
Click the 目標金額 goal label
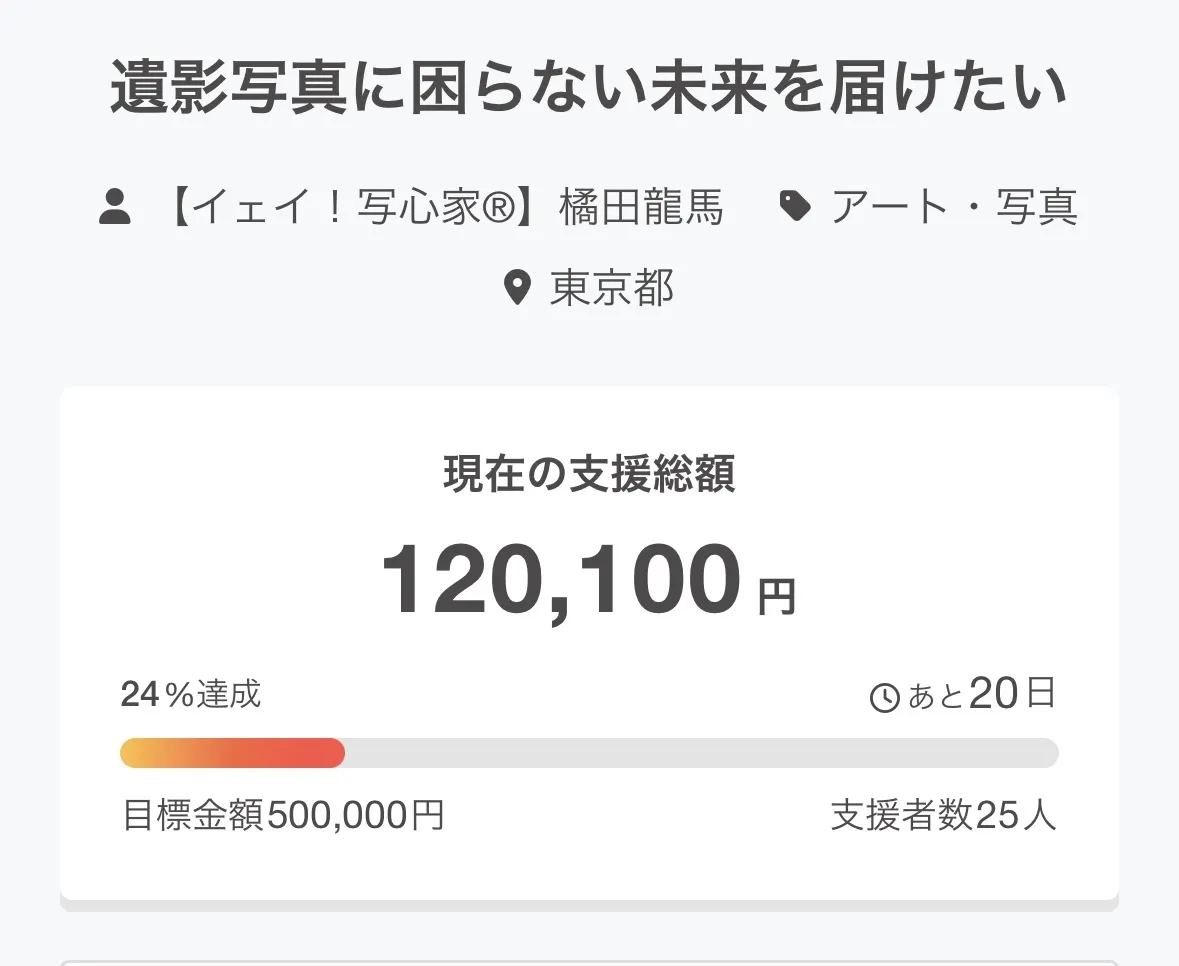point(193,815)
